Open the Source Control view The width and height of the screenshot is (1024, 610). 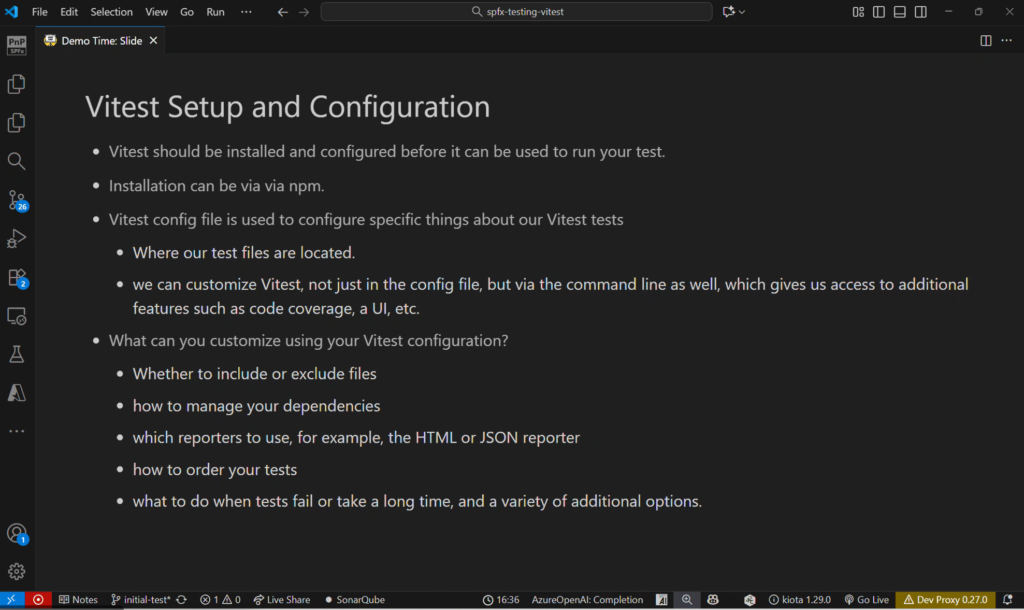(17, 200)
